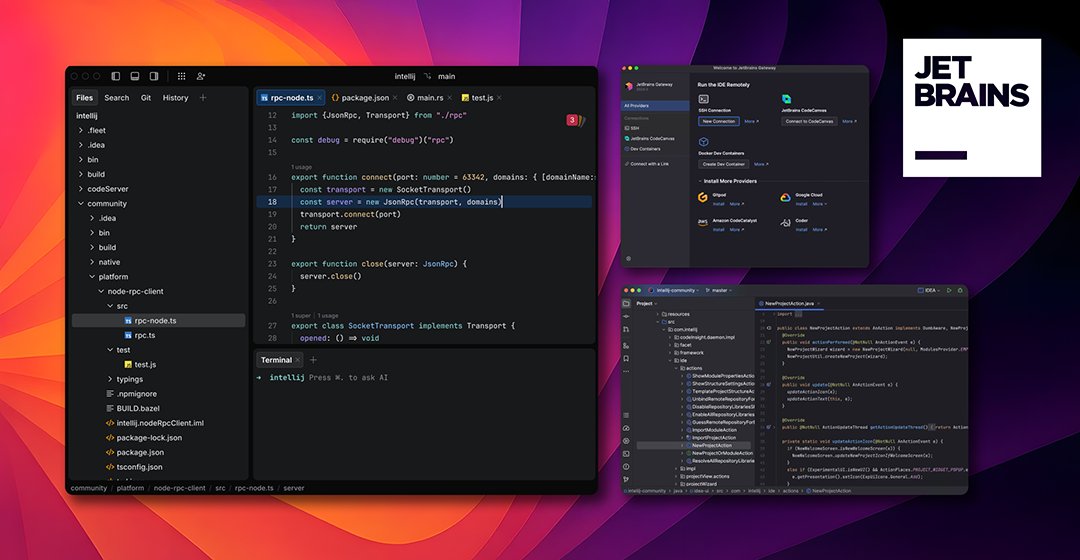Expand the typings folder
1080x560 pixels.
(110, 380)
